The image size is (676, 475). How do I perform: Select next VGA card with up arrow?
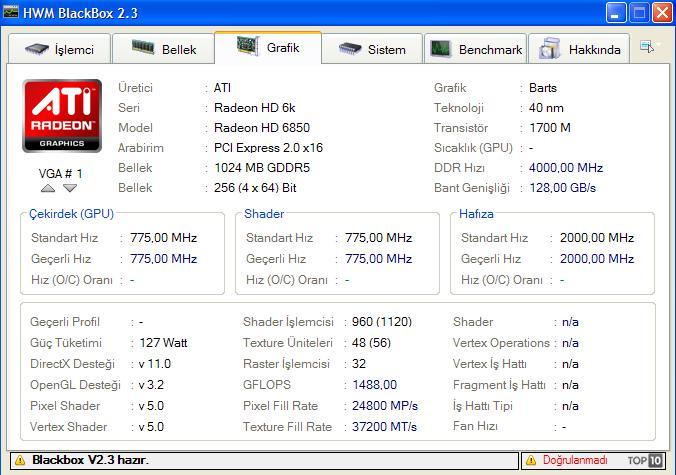click(48, 188)
